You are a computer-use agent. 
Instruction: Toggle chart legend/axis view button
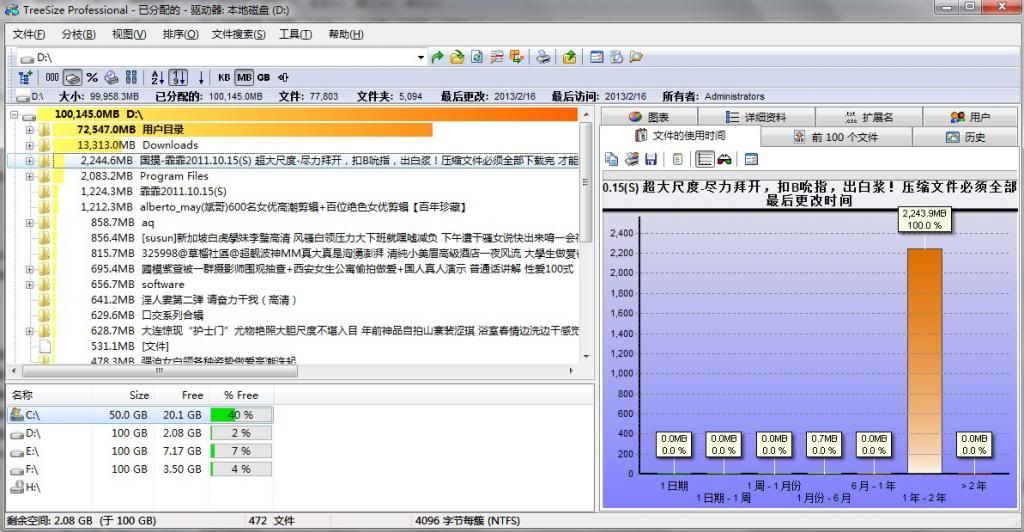coord(705,159)
